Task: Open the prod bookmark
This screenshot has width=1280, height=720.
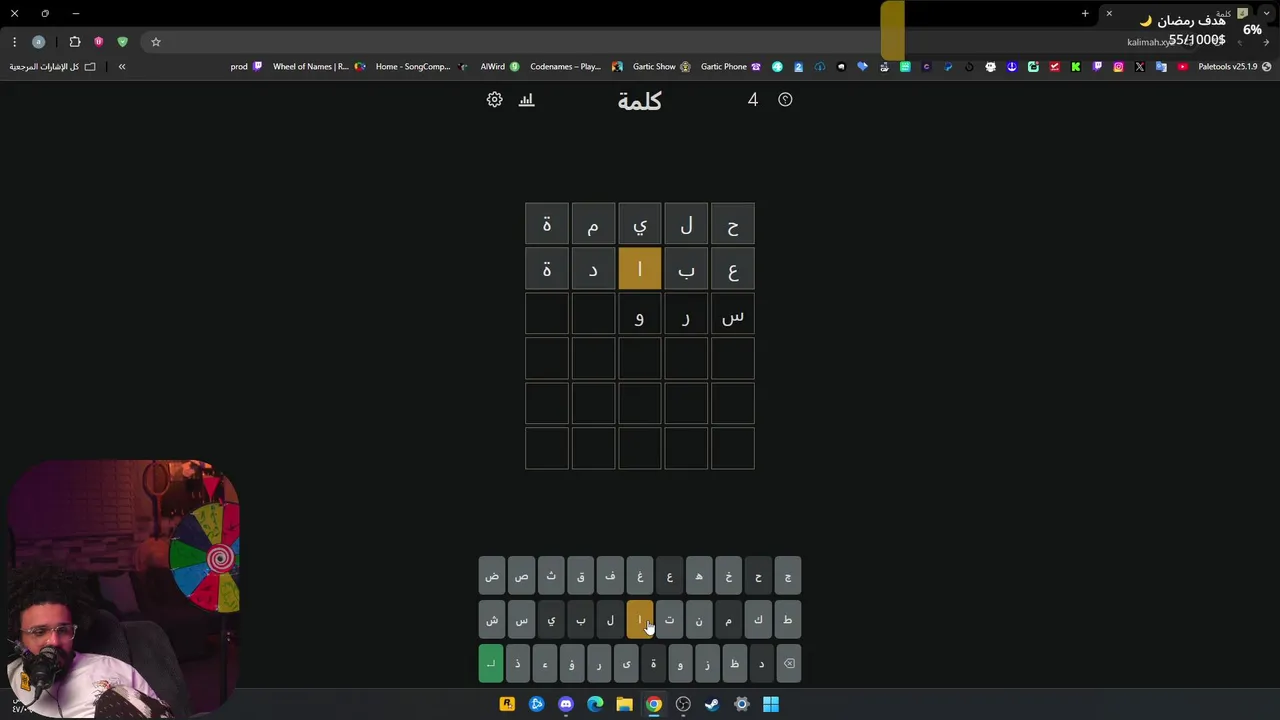Action: pyautogui.click(x=246, y=67)
